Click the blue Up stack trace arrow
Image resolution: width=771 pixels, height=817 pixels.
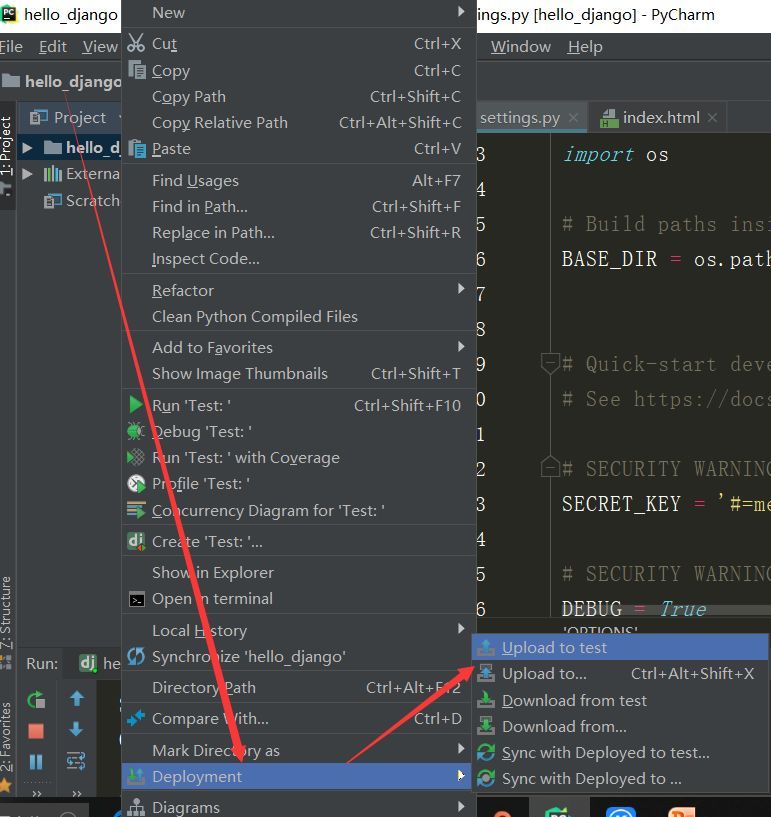coord(77,698)
